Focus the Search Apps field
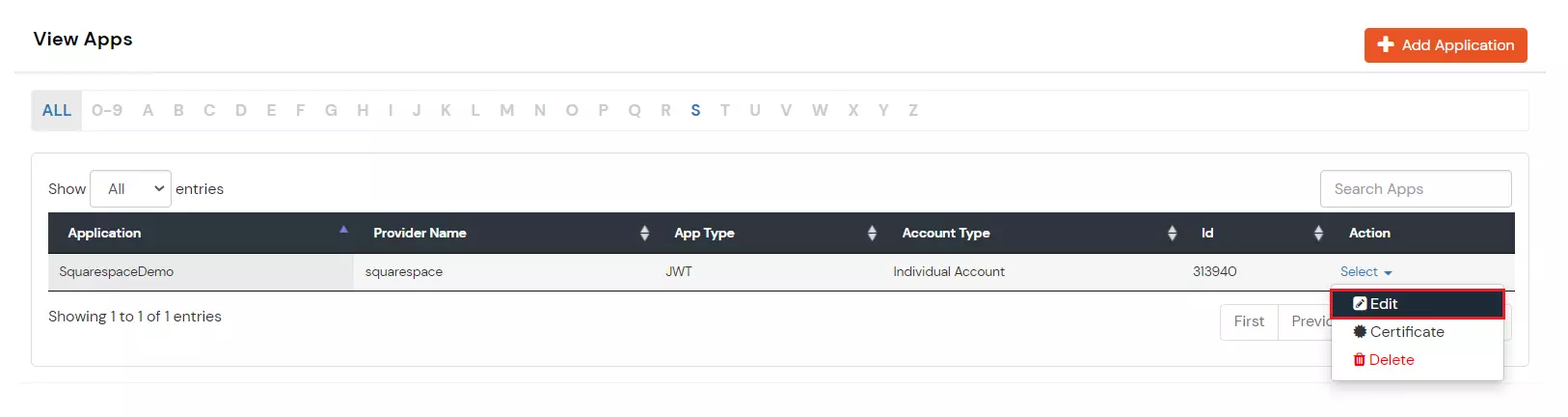Viewport: 1568px width, 417px height. click(1415, 189)
